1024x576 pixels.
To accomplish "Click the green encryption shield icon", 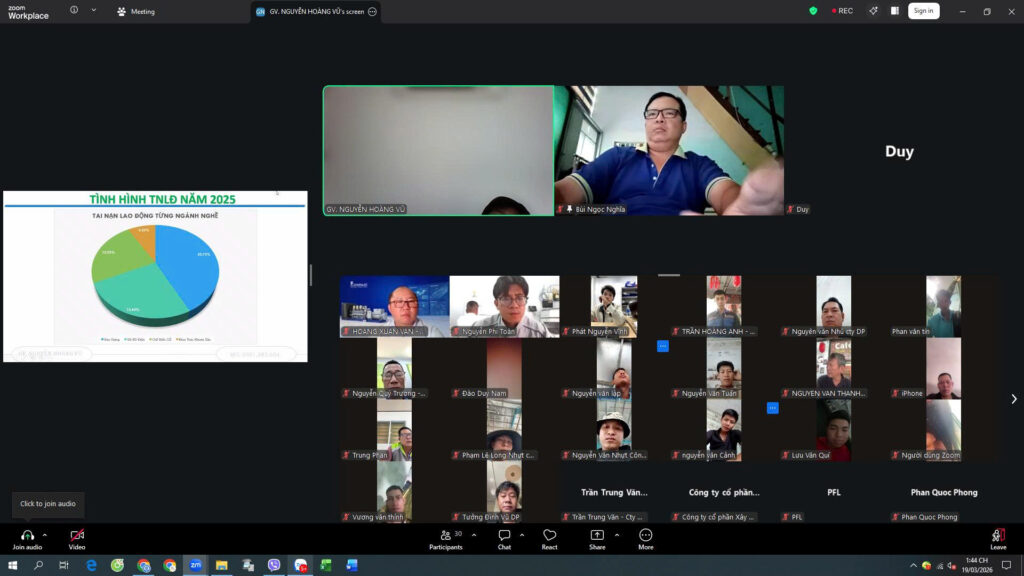I will (813, 11).
